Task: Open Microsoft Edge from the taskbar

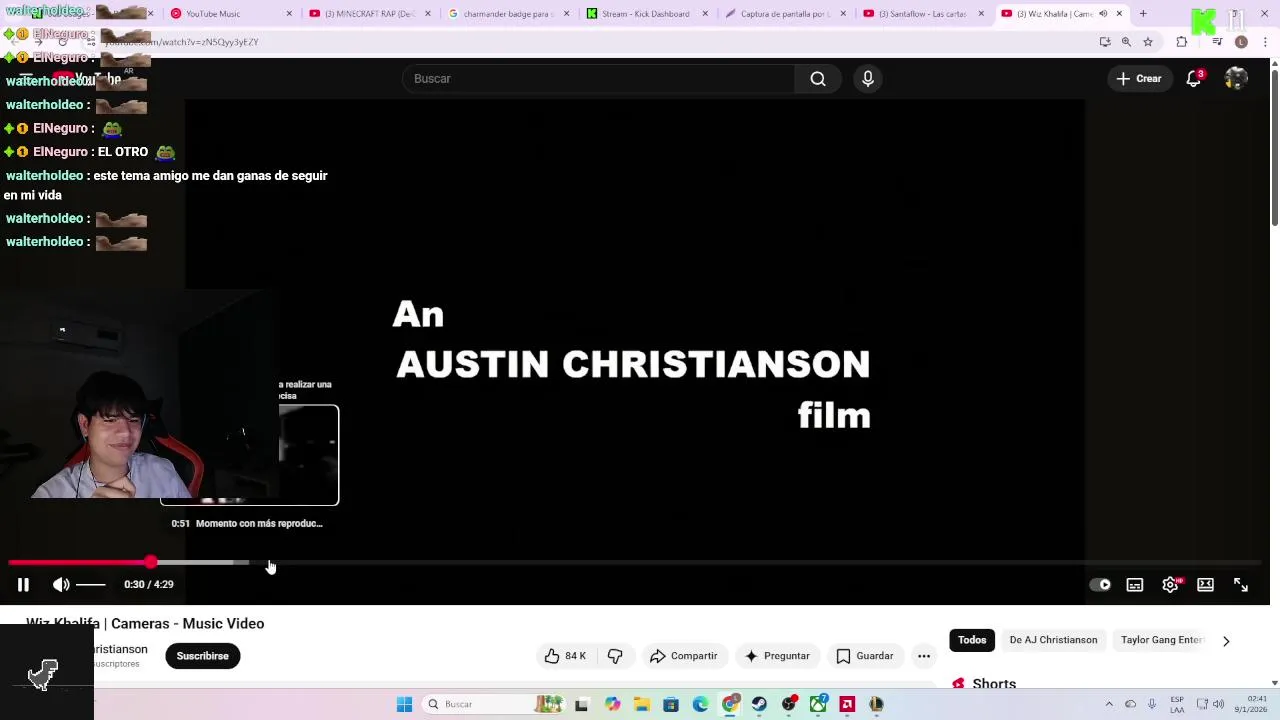Action: [700, 704]
